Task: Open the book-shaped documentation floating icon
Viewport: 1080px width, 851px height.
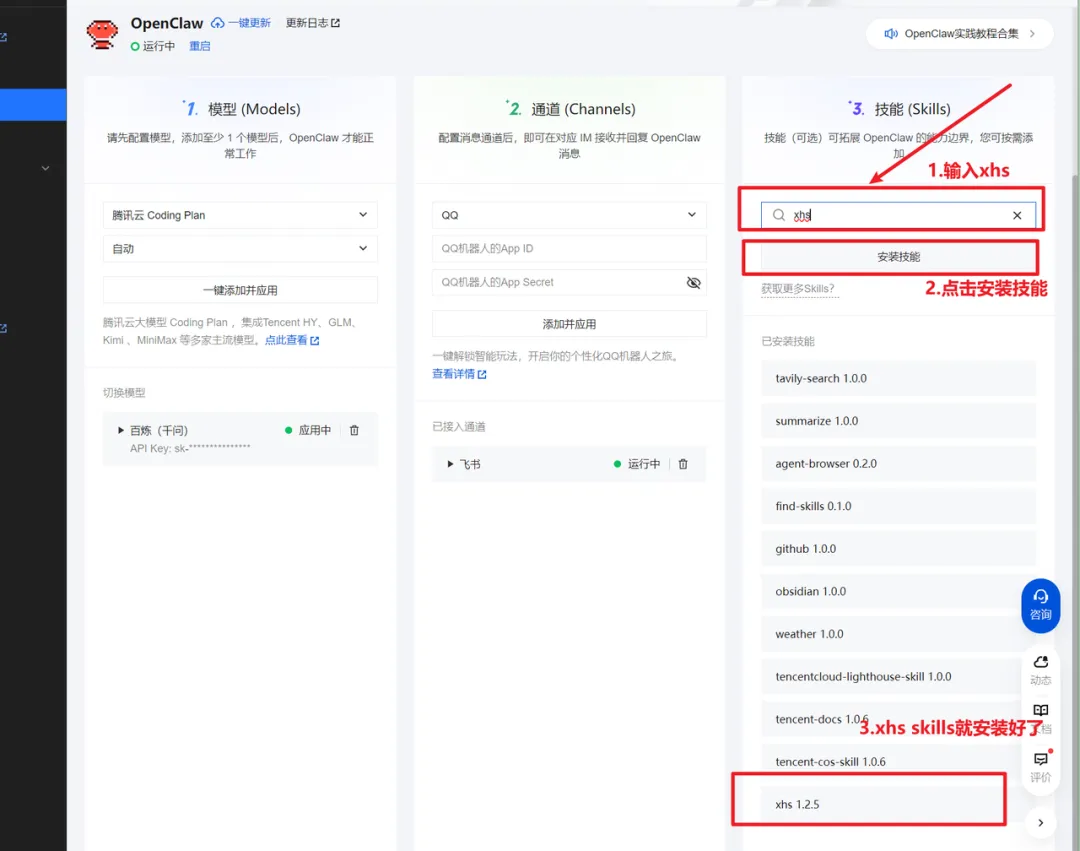Action: click(1040, 710)
